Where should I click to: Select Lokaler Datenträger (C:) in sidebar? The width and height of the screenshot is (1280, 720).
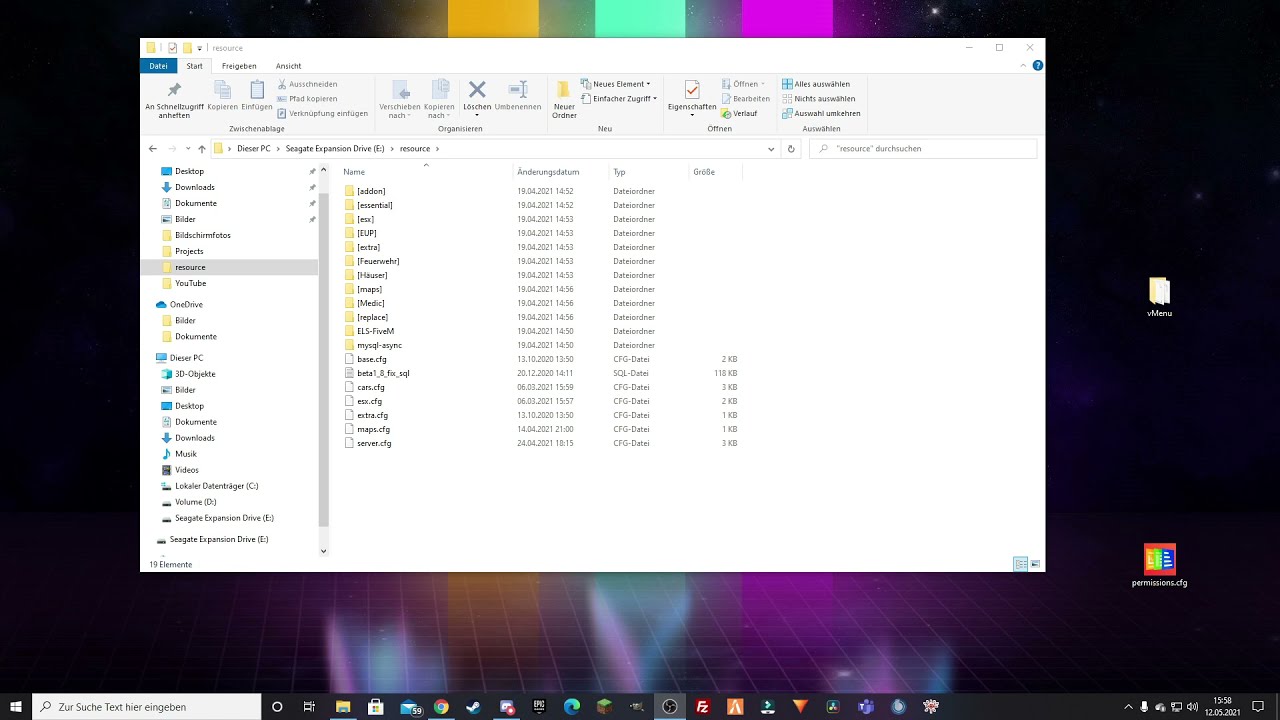(x=217, y=486)
